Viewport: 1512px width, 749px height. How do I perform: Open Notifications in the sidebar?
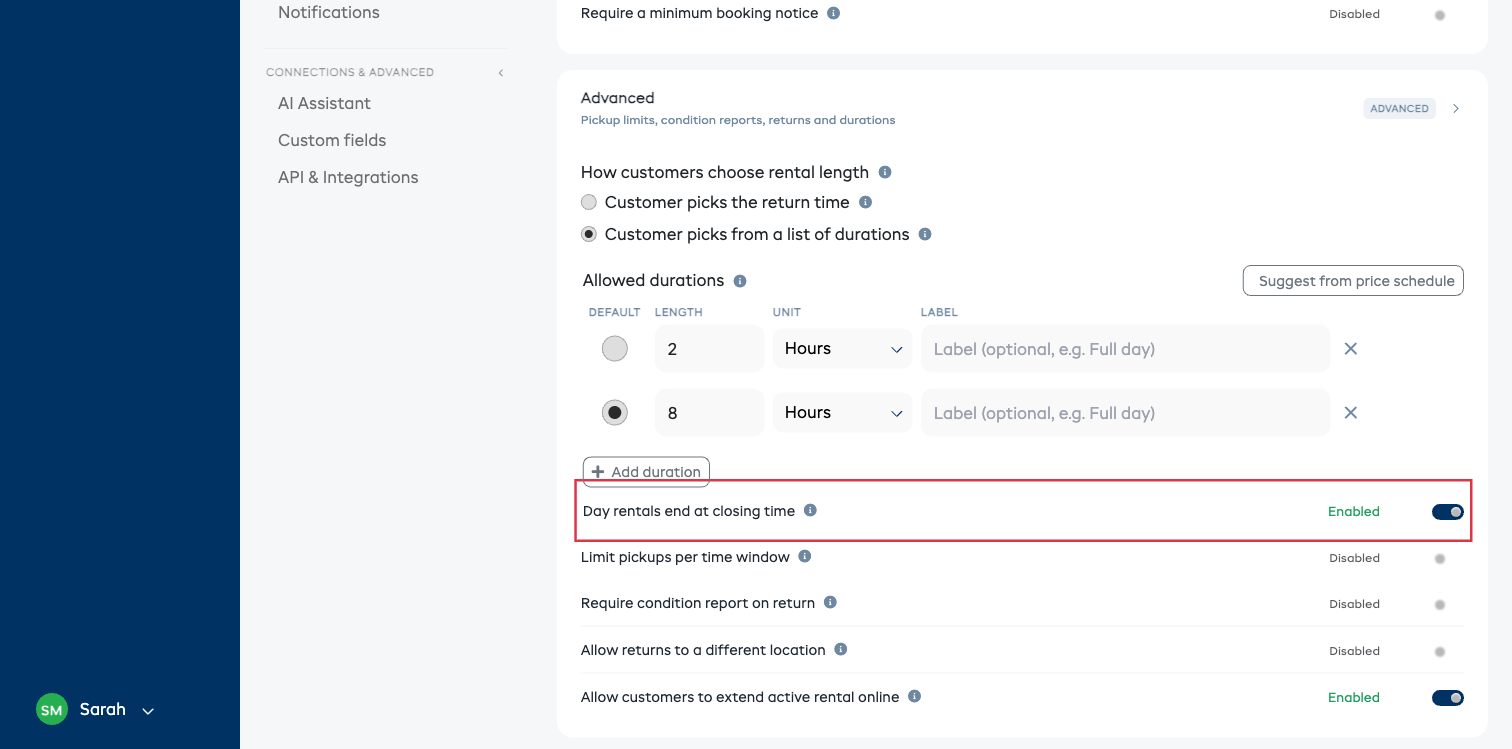coord(329,13)
